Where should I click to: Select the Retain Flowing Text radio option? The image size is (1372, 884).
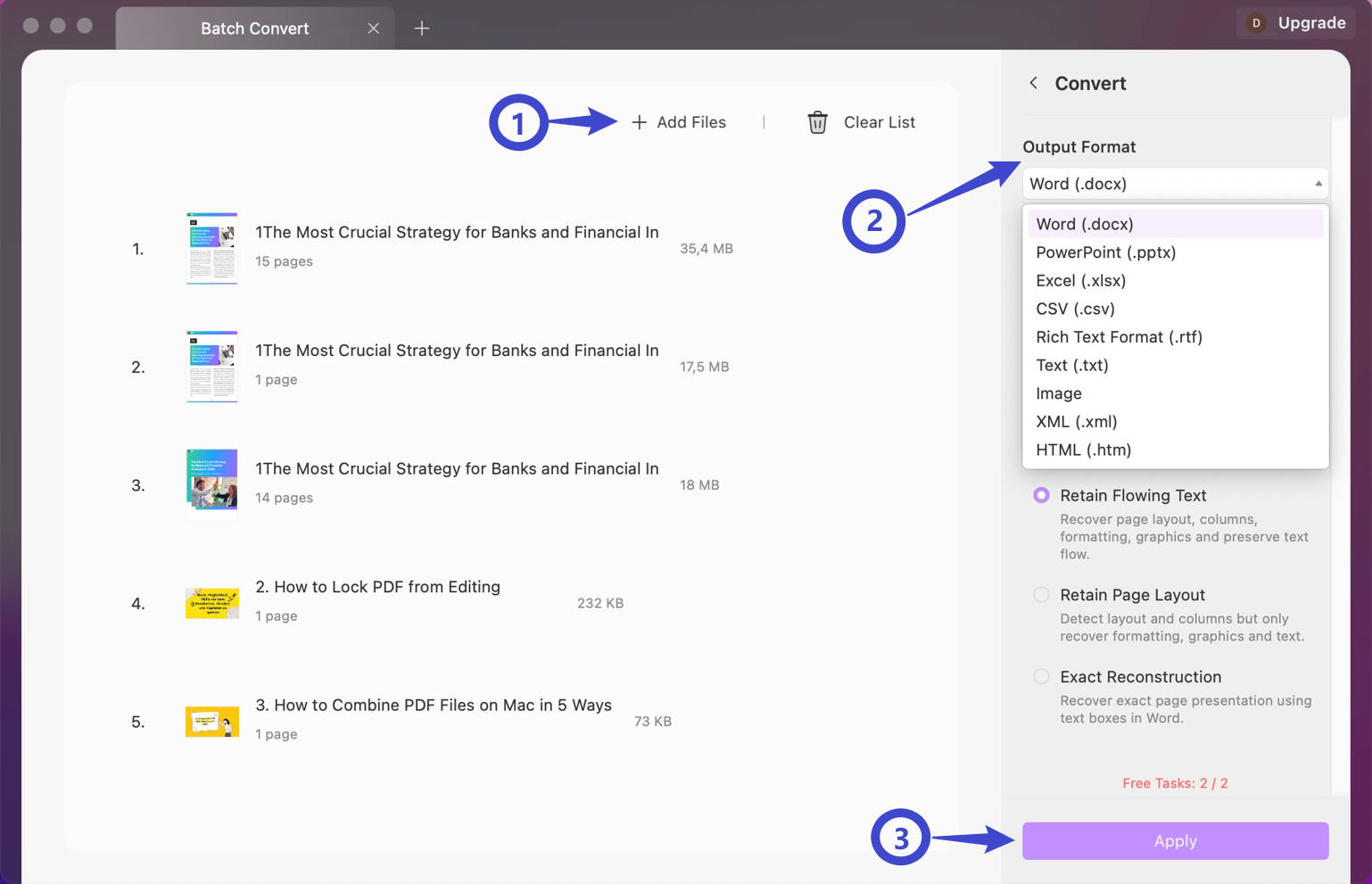pyautogui.click(x=1041, y=495)
